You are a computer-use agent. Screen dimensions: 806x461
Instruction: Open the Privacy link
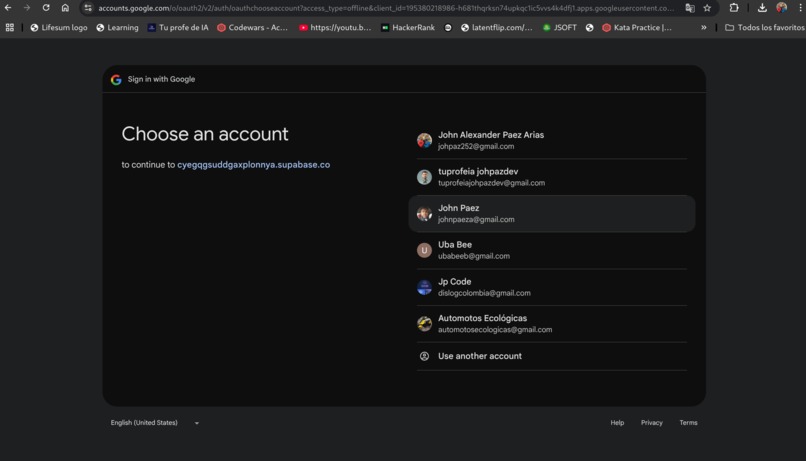(651, 422)
